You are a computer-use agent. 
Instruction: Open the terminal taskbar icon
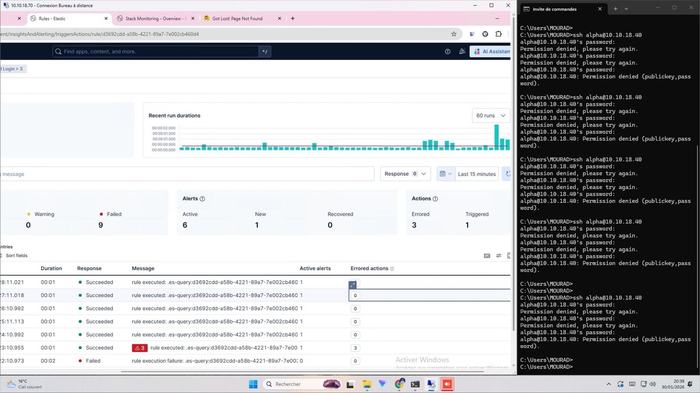[x=415, y=384]
